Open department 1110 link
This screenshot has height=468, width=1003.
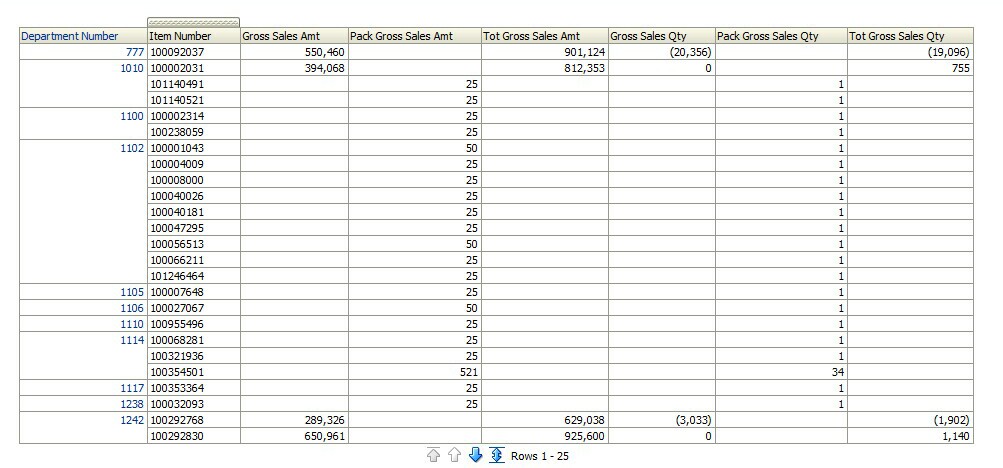[x=132, y=324]
